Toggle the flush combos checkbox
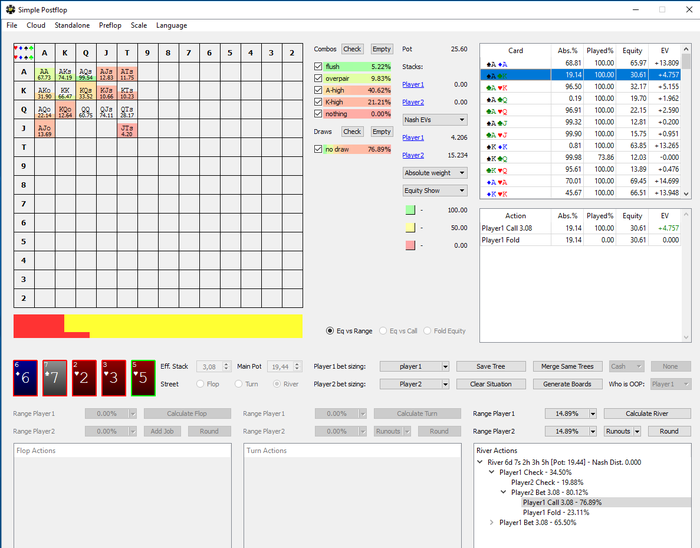 (x=318, y=66)
